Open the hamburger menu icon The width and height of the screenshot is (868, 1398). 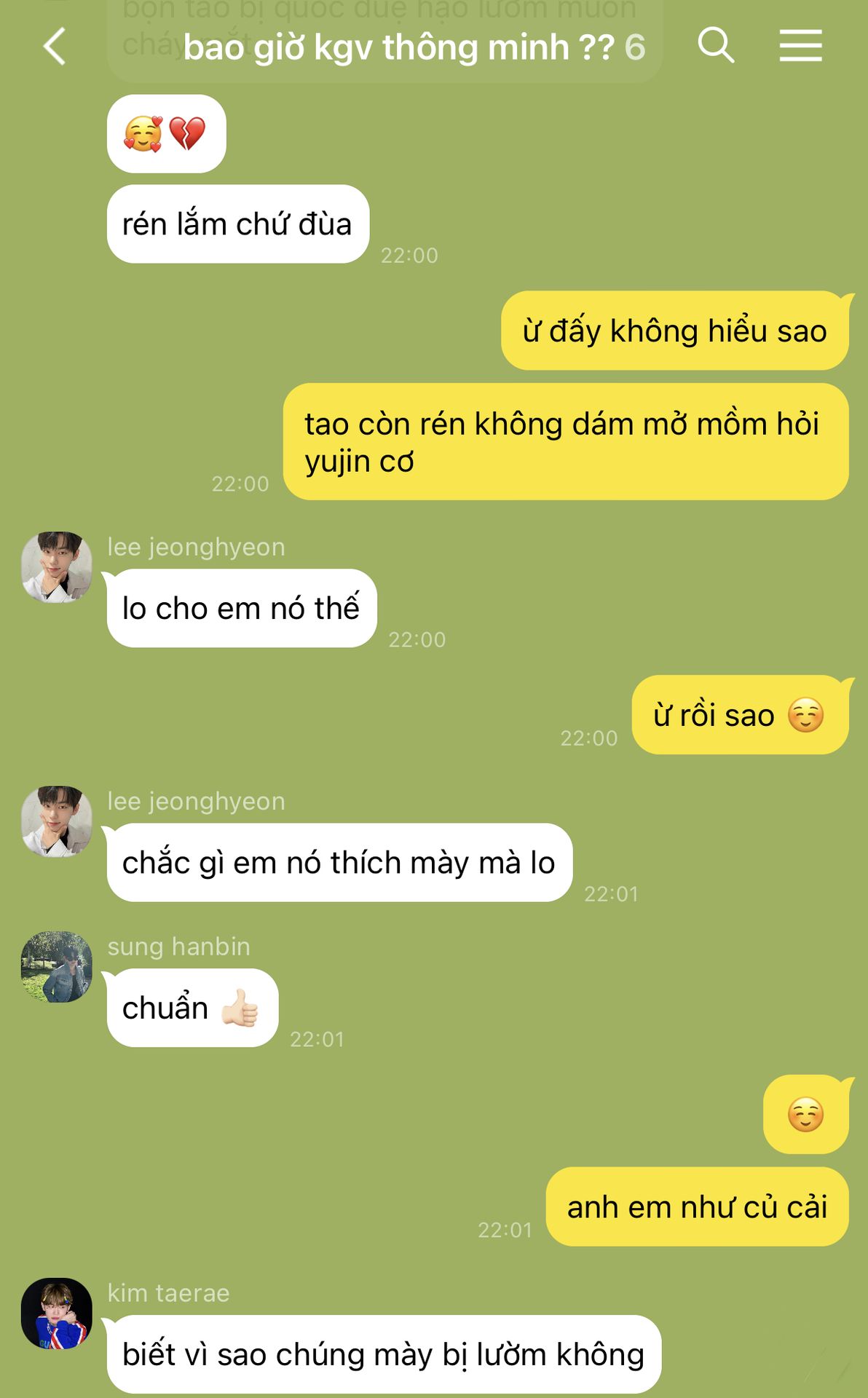800,46
